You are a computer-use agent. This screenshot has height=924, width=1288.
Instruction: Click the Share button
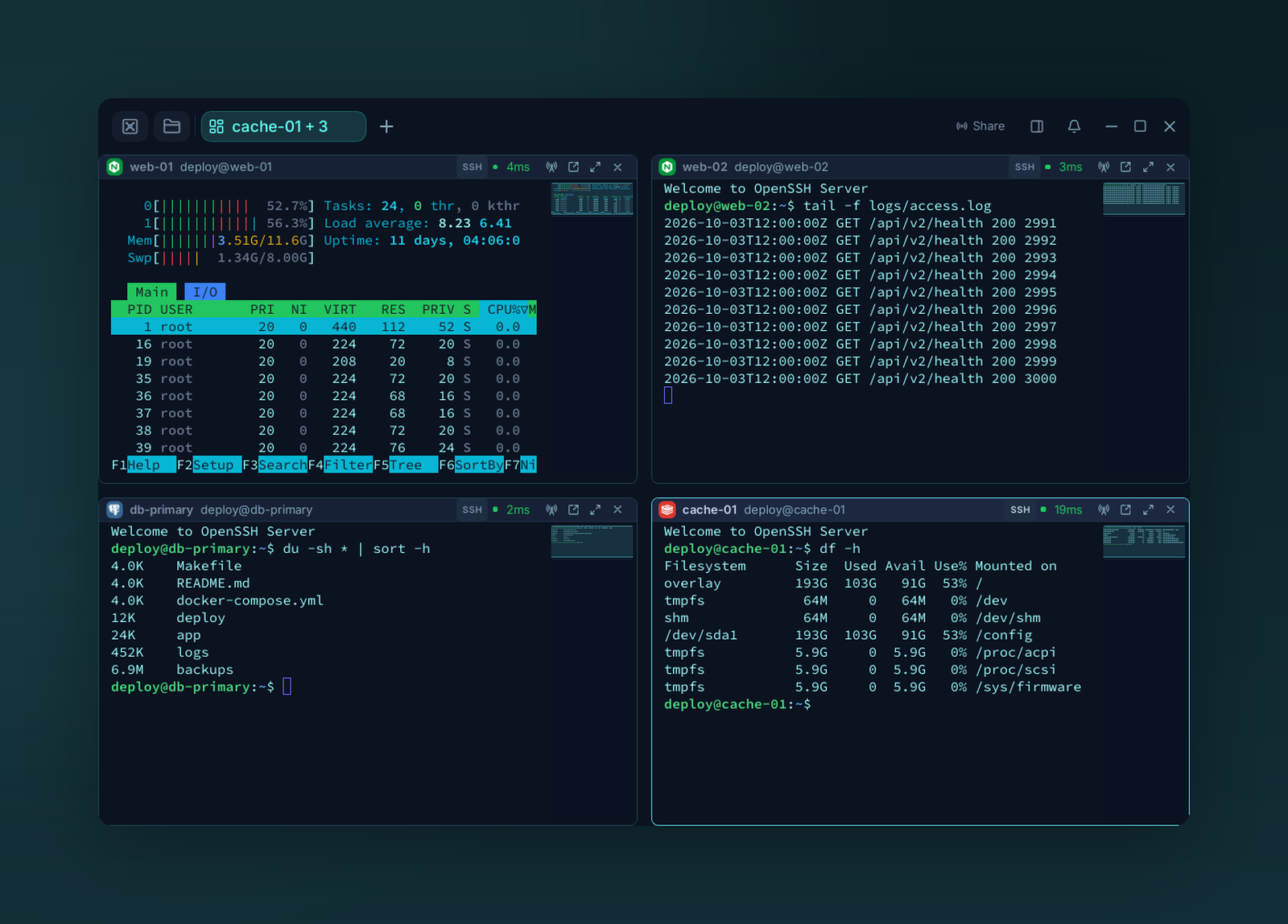[x=980, y=126]
